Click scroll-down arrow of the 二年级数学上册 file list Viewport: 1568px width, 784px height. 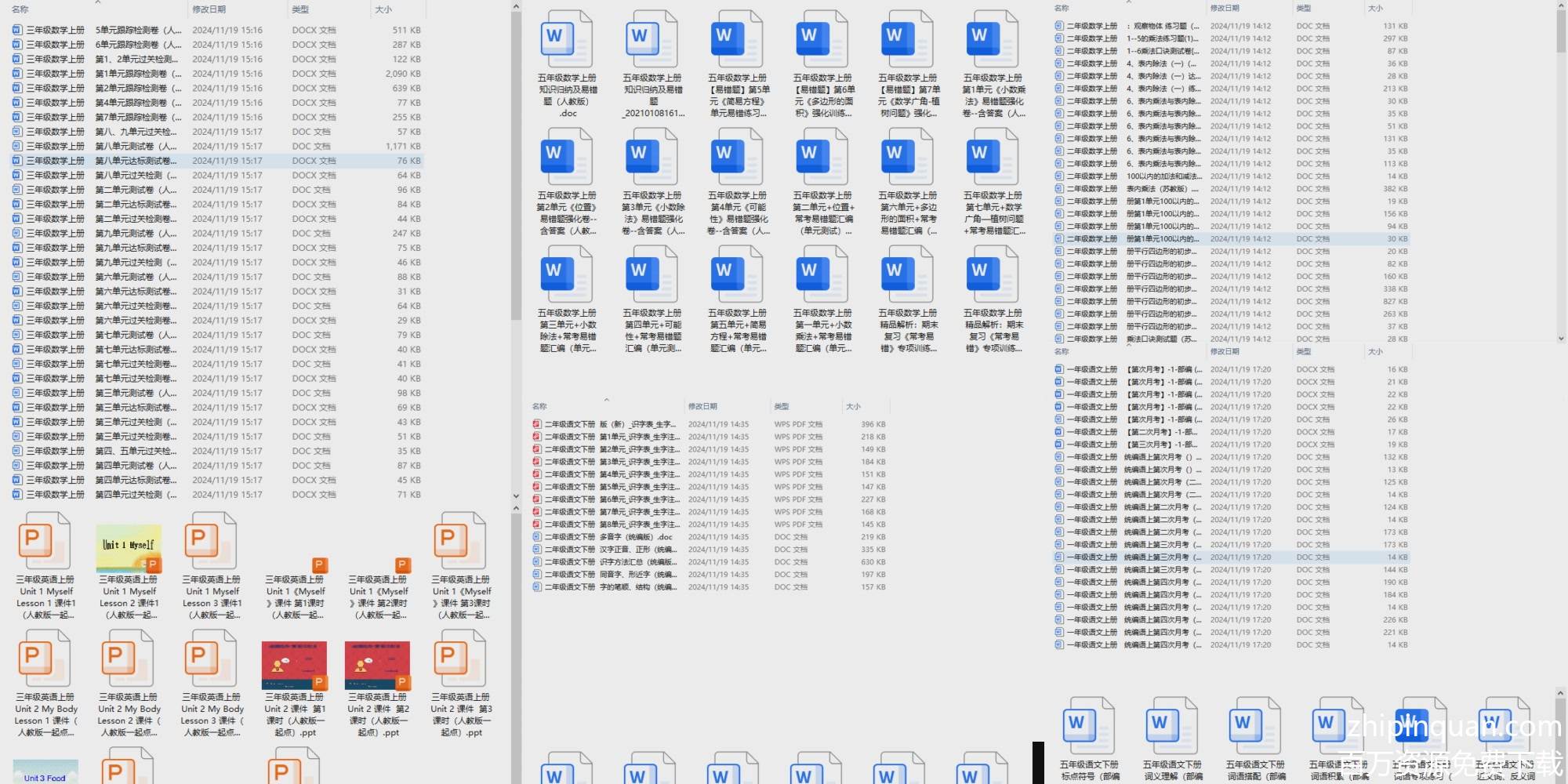click(1561, 339)
